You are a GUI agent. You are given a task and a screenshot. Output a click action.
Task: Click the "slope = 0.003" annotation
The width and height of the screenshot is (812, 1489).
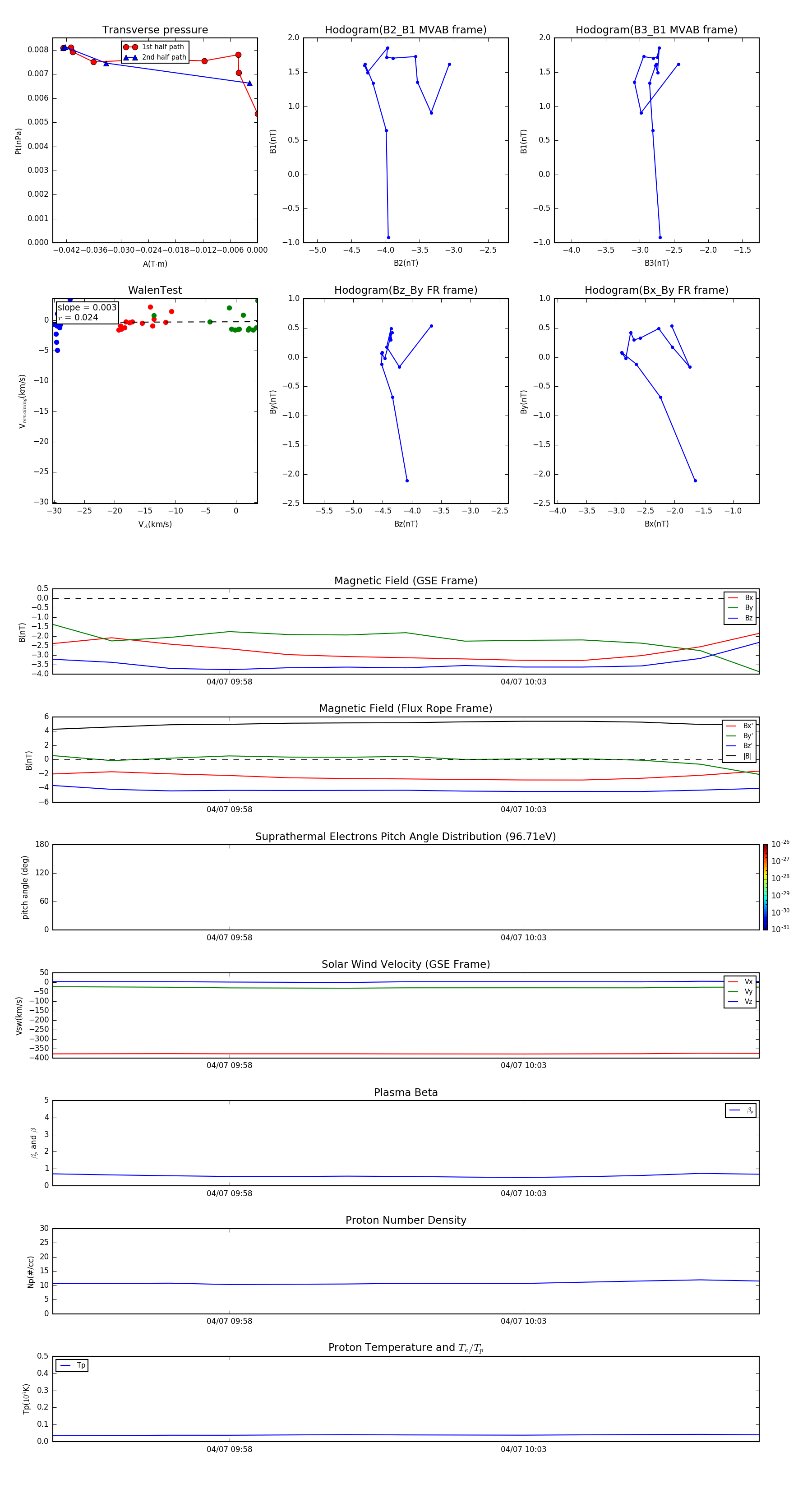[87, 308]
